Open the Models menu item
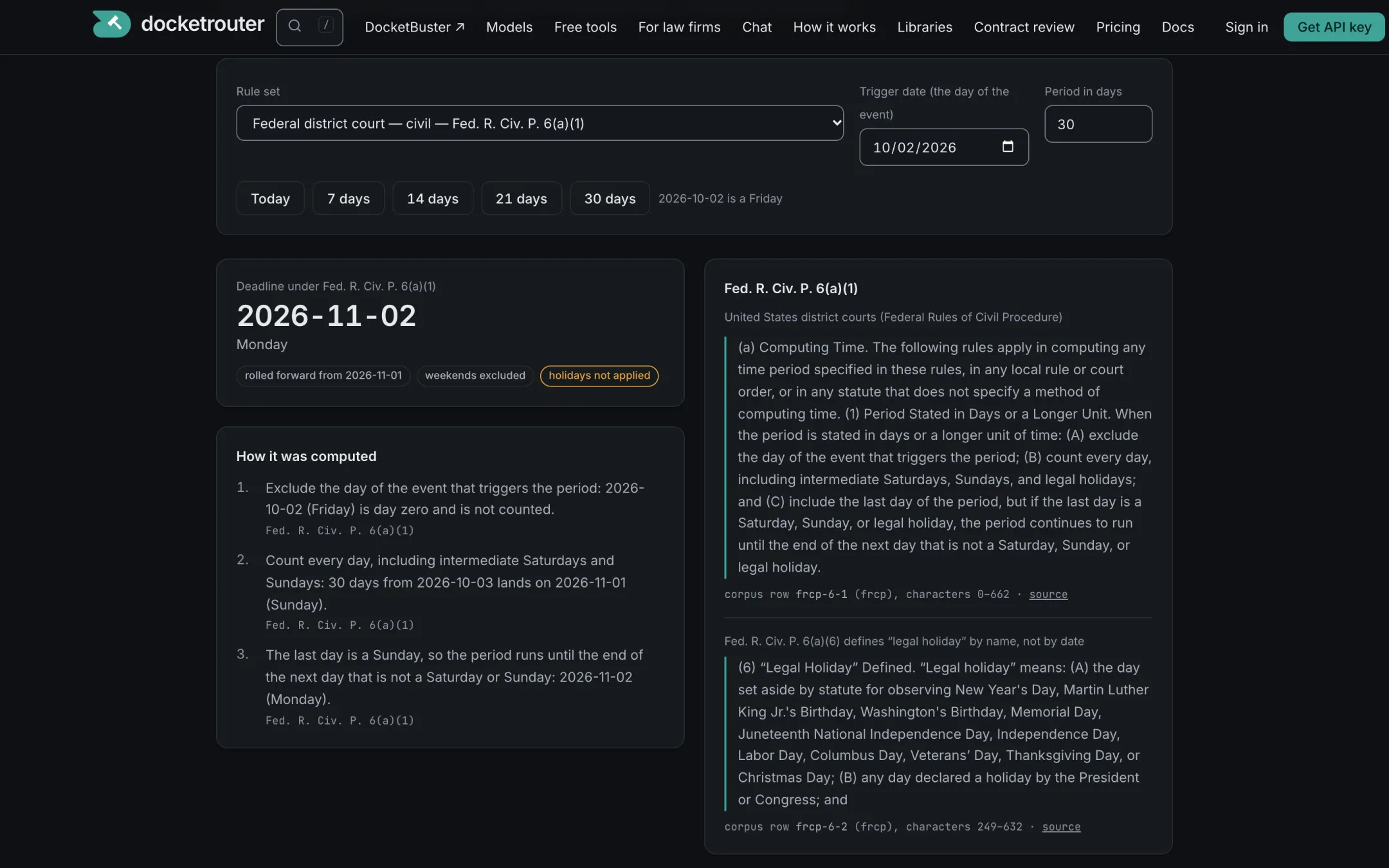This screenshot has height=868, width=1389. 509,27
